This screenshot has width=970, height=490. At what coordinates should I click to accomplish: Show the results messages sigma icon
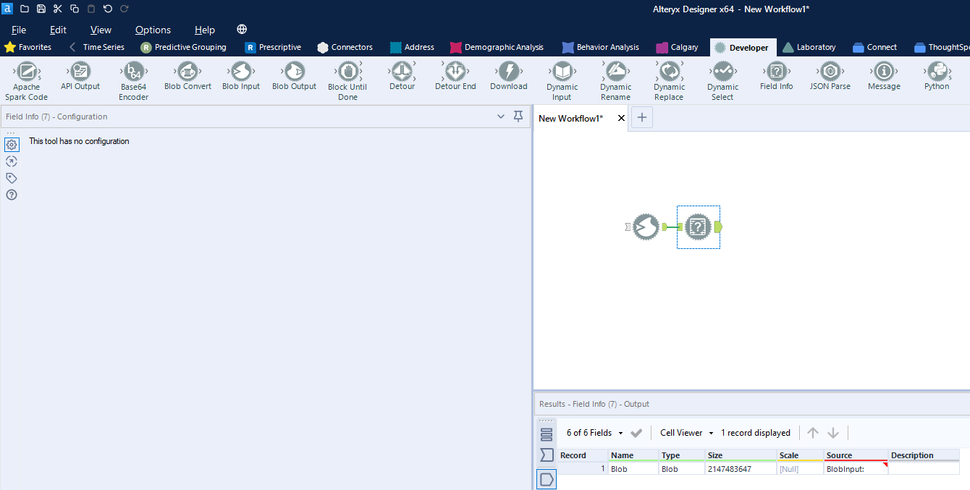[x=546, y=455]
